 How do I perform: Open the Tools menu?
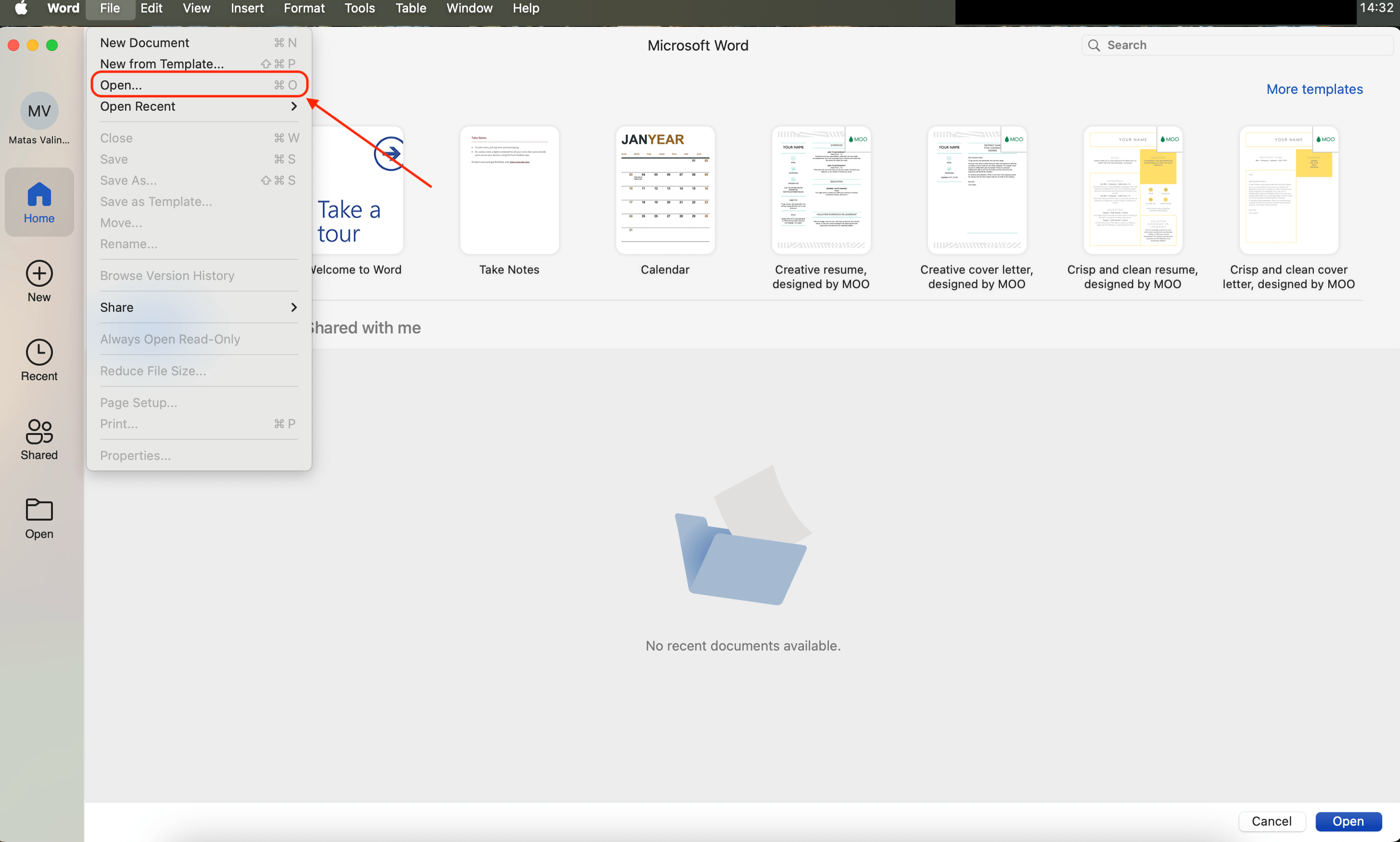click(360, 9)
